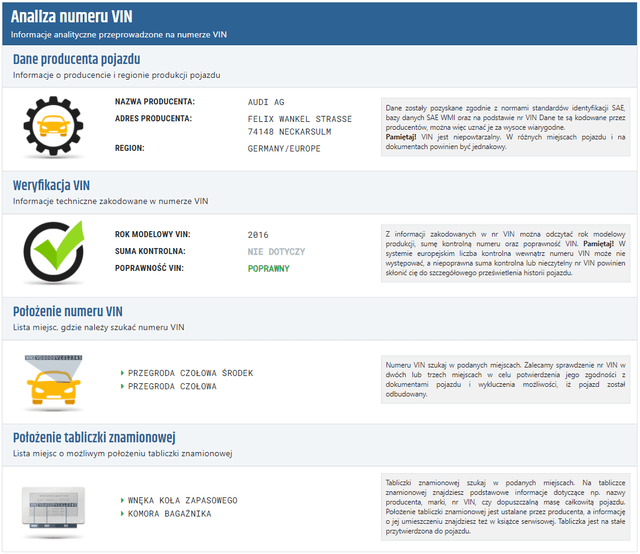
Task: Click subtitle 'Lista miejsc, gdzie należy szukać numeru VIN'
Action: (98, 327)
